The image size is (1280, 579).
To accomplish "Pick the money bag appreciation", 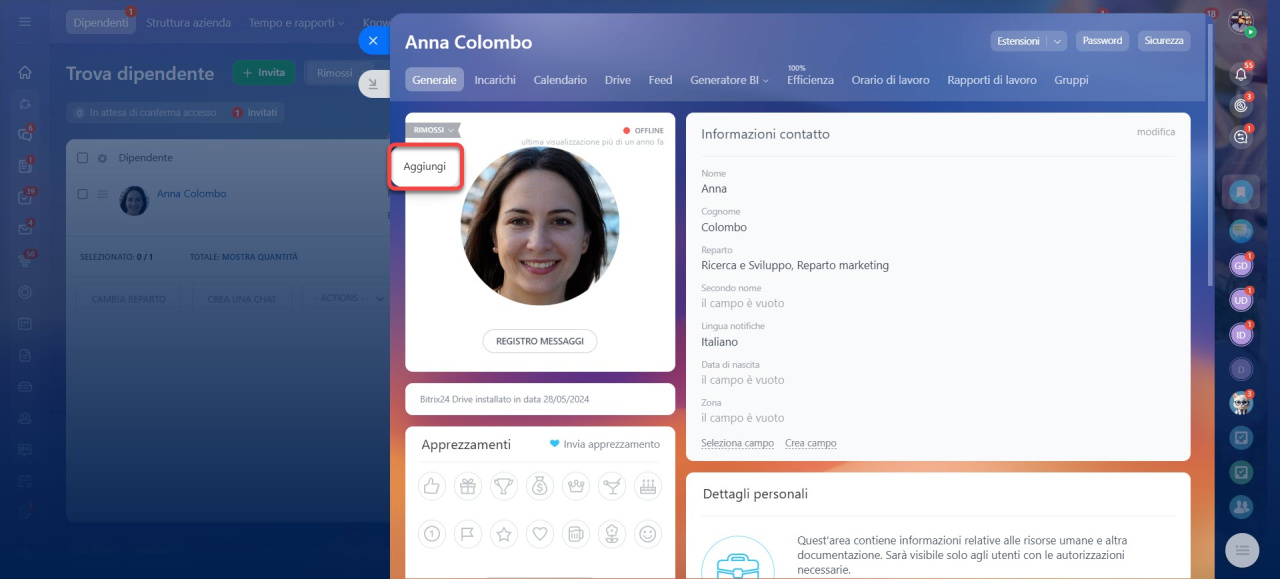I will [540, 486].
